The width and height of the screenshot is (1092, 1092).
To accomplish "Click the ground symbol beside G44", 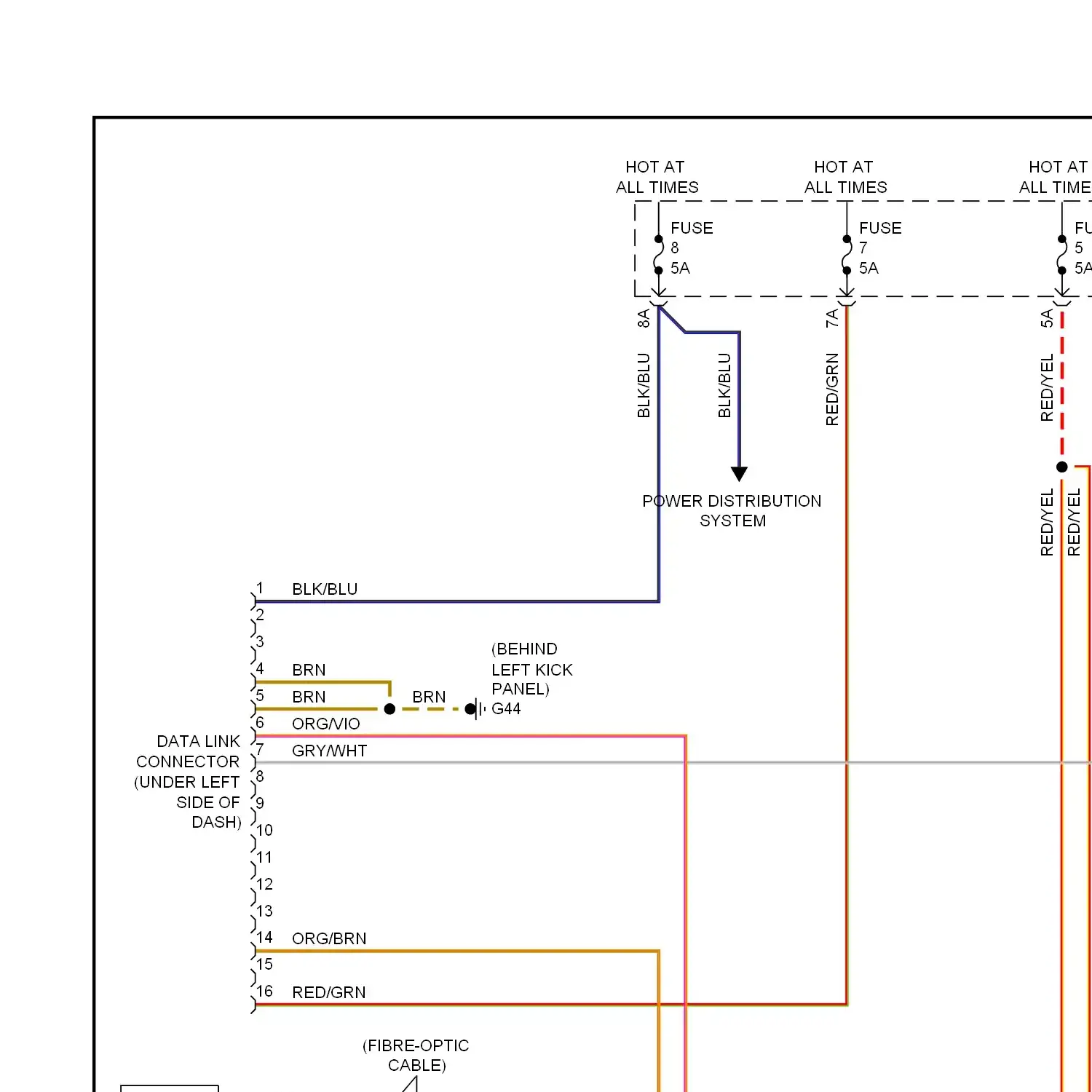I will click(x=477, y=709).
